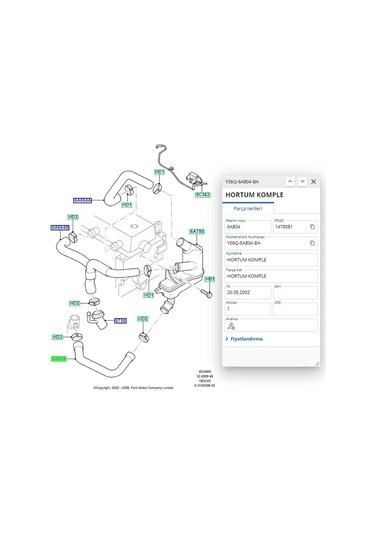Select the HD1 callout beside the wiring harness
This screenshot has height=535, width=375.
159,172
